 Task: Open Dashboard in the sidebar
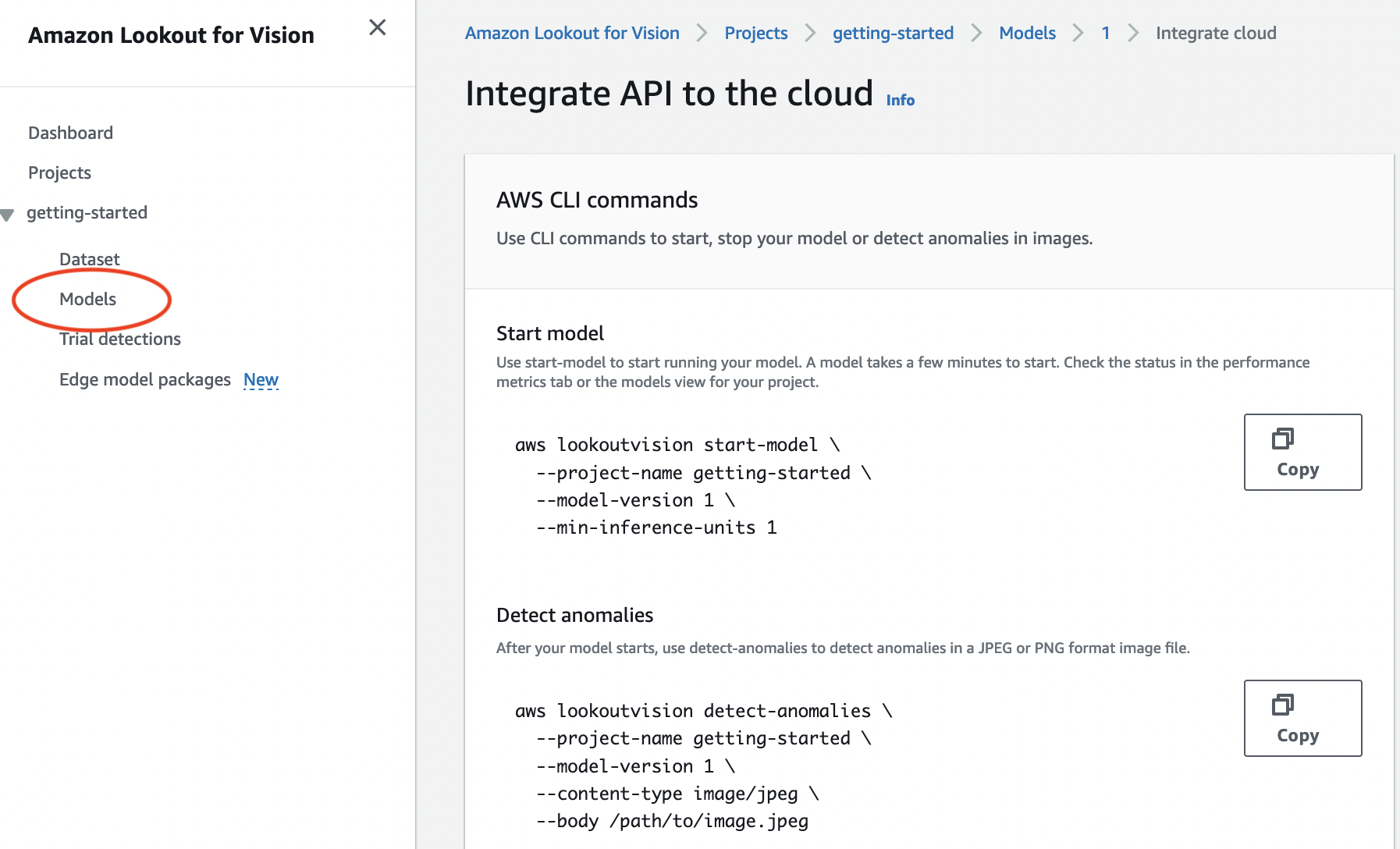(70, 133)
